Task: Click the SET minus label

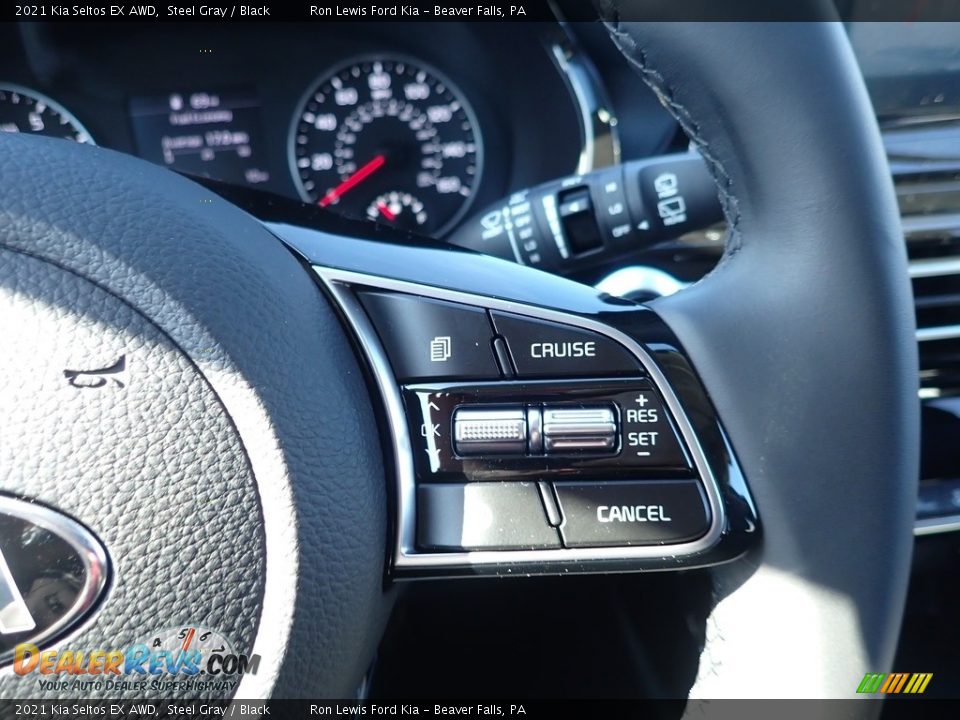Action: click(x=643, y=443)
